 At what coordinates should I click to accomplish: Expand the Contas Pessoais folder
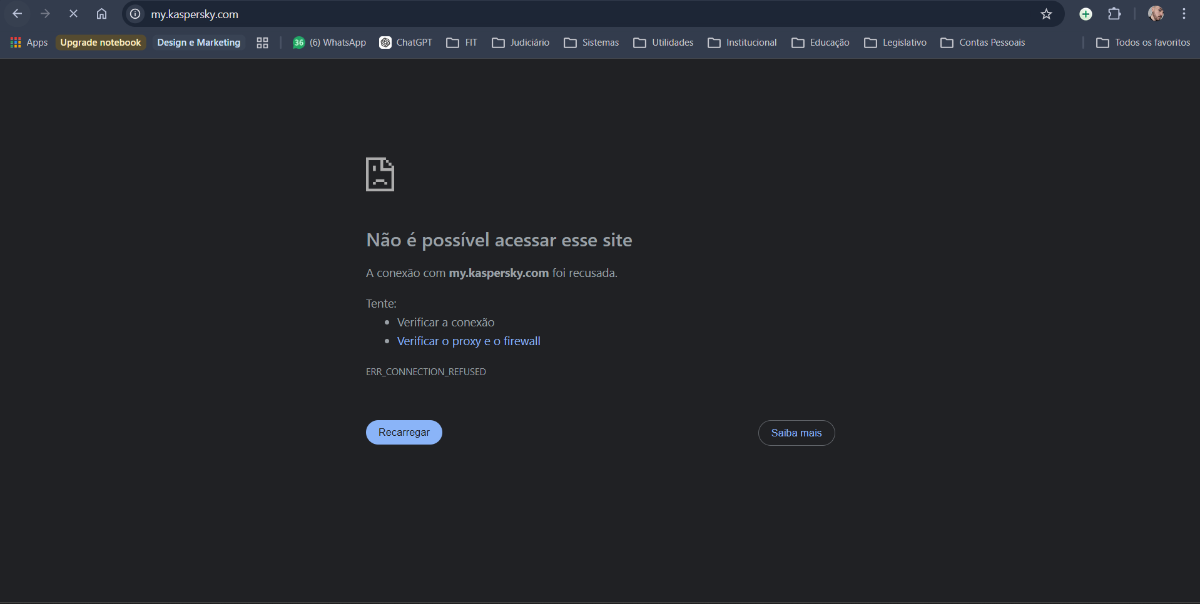[x=982, y=43]
